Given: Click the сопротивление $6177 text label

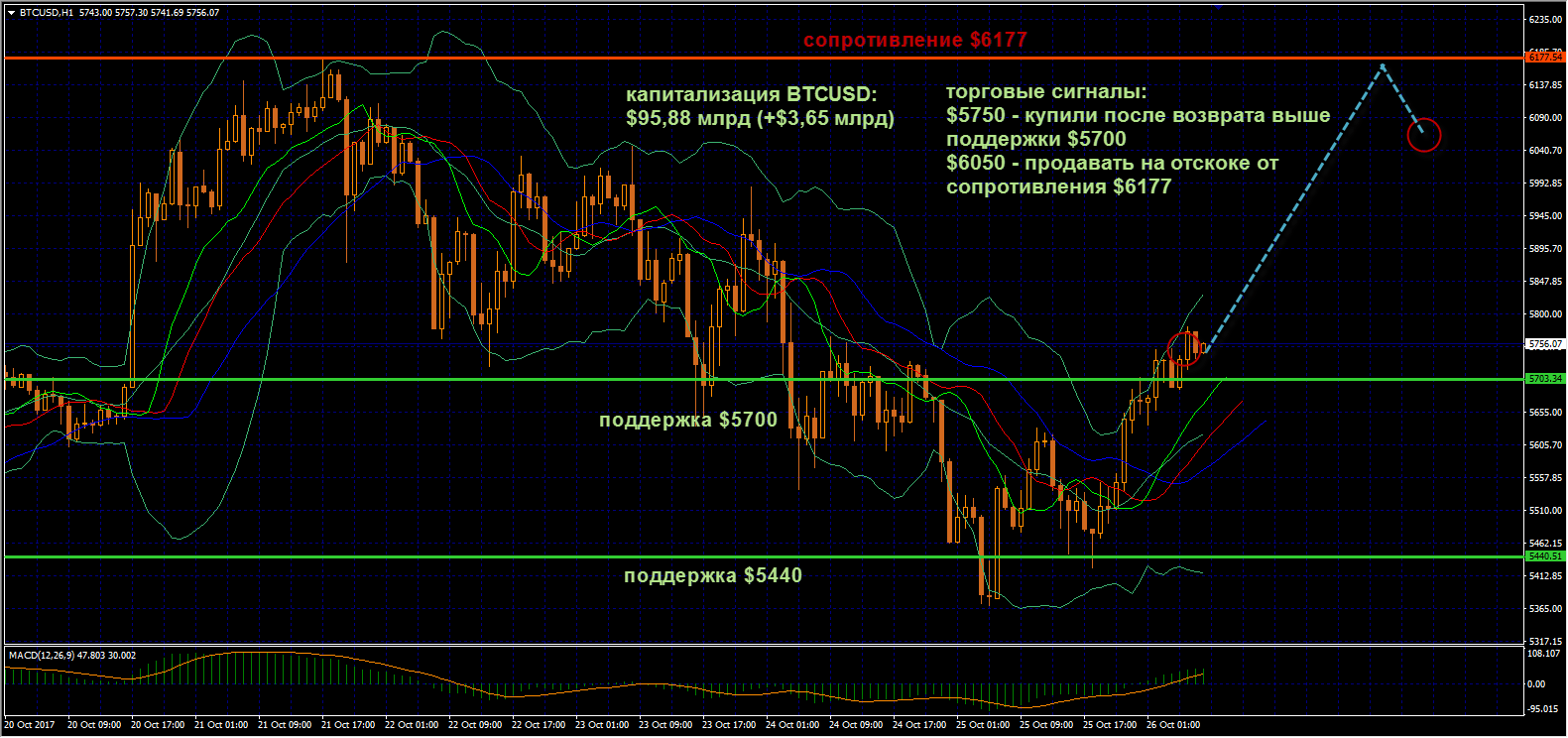Looking at the screenshot, I should click(x=914, y=40).
